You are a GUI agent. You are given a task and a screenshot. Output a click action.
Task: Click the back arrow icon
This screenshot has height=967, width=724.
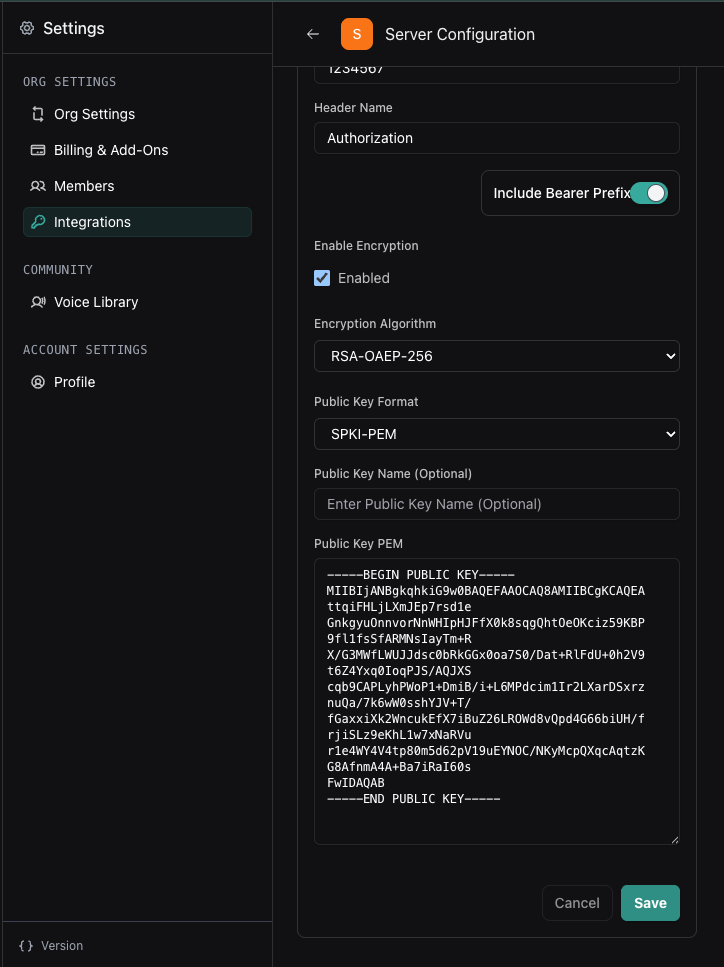pos(313,34)
